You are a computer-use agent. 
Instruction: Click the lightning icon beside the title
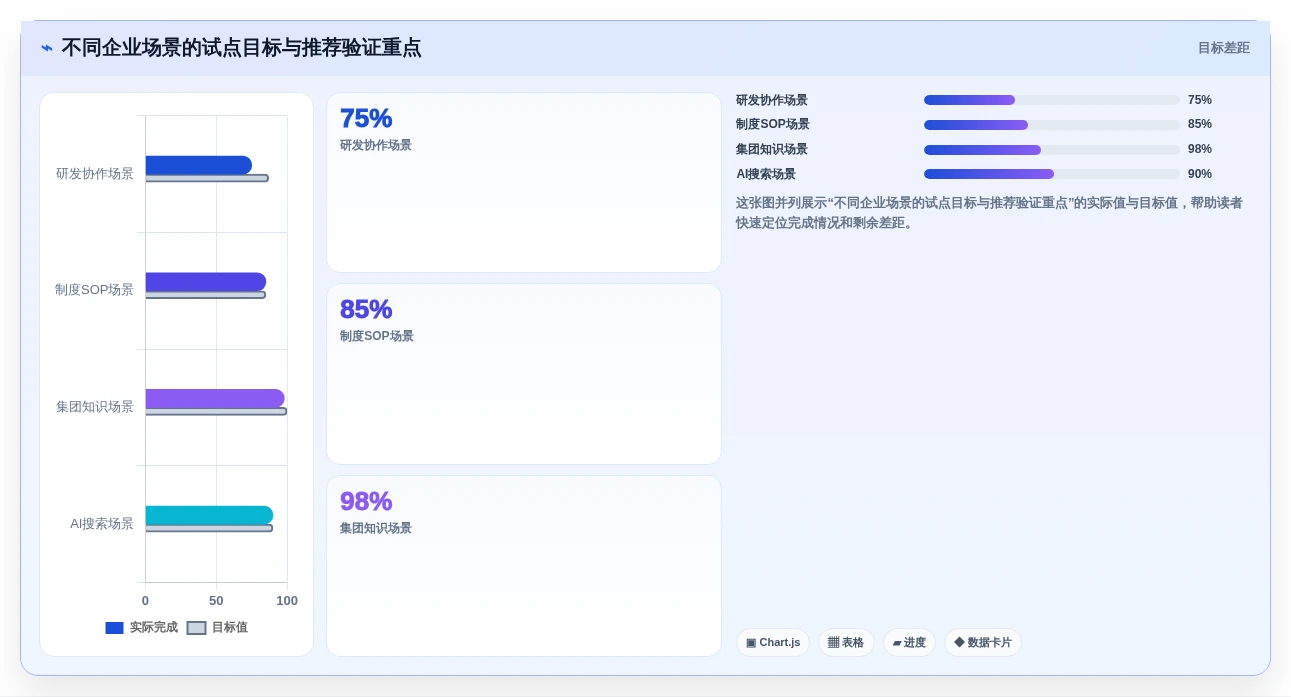47,48
